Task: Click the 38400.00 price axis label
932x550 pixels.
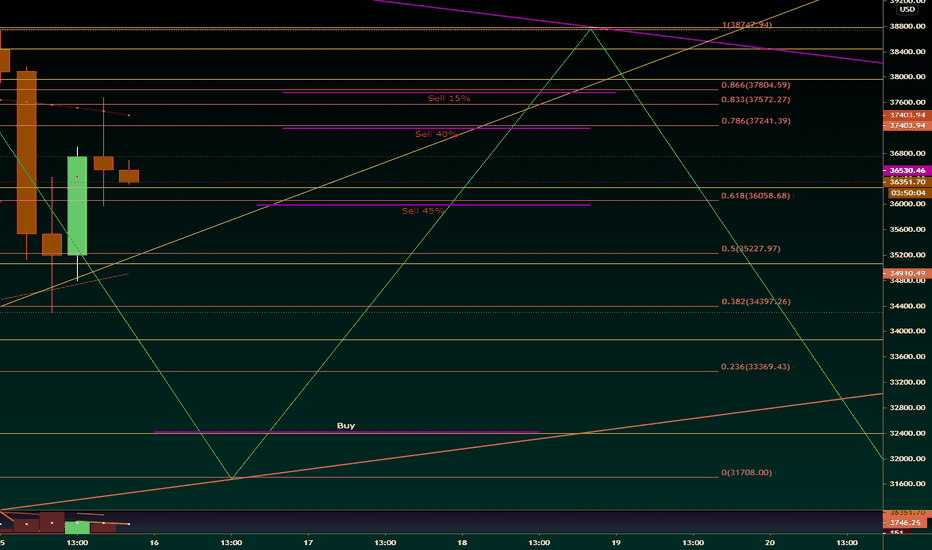Action: click(908, 52)
